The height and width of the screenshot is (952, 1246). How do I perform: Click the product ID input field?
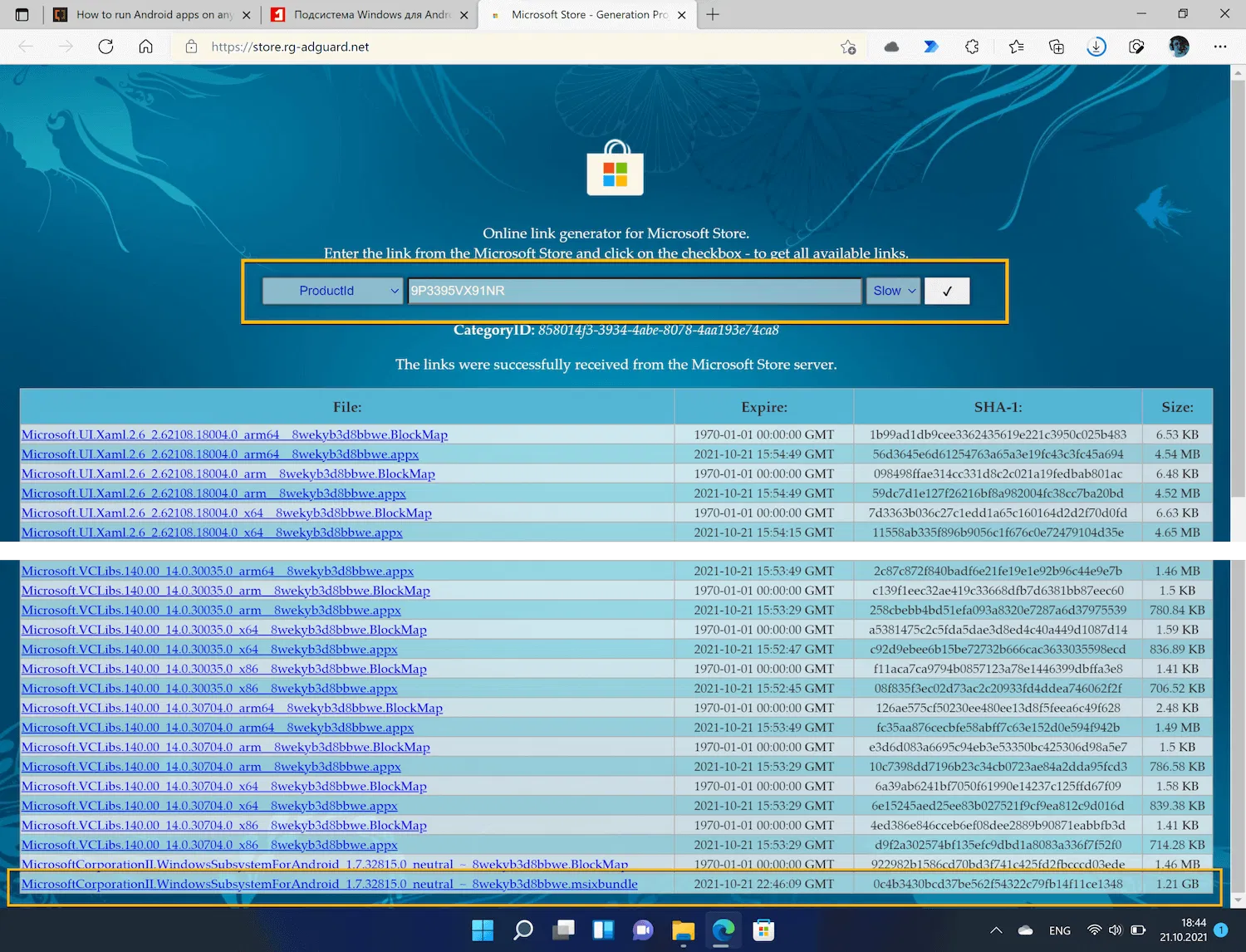coord(635,291)
